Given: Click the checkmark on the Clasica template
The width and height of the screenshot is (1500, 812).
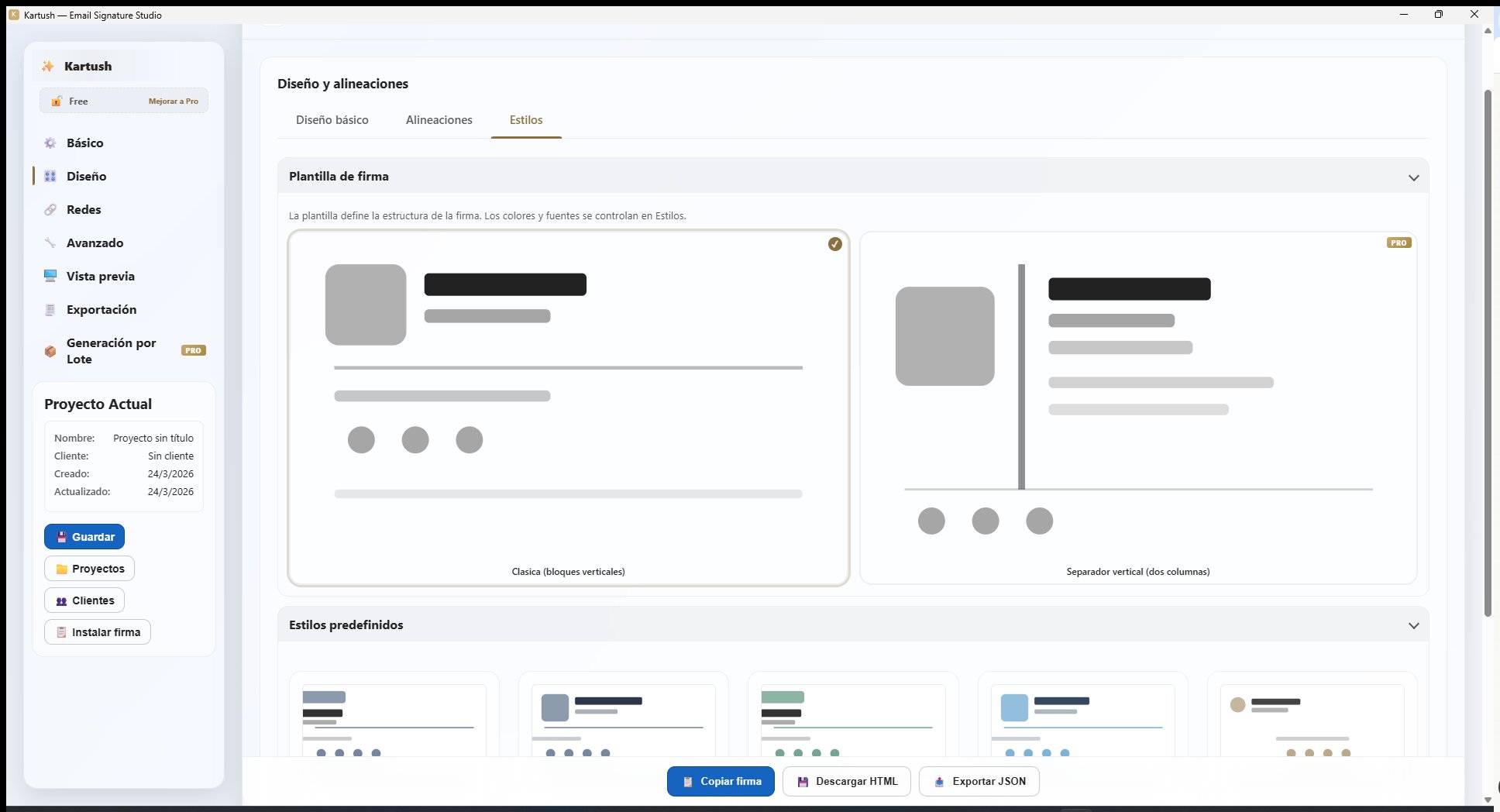Looking at the screenshot, I should click(834, 244).
